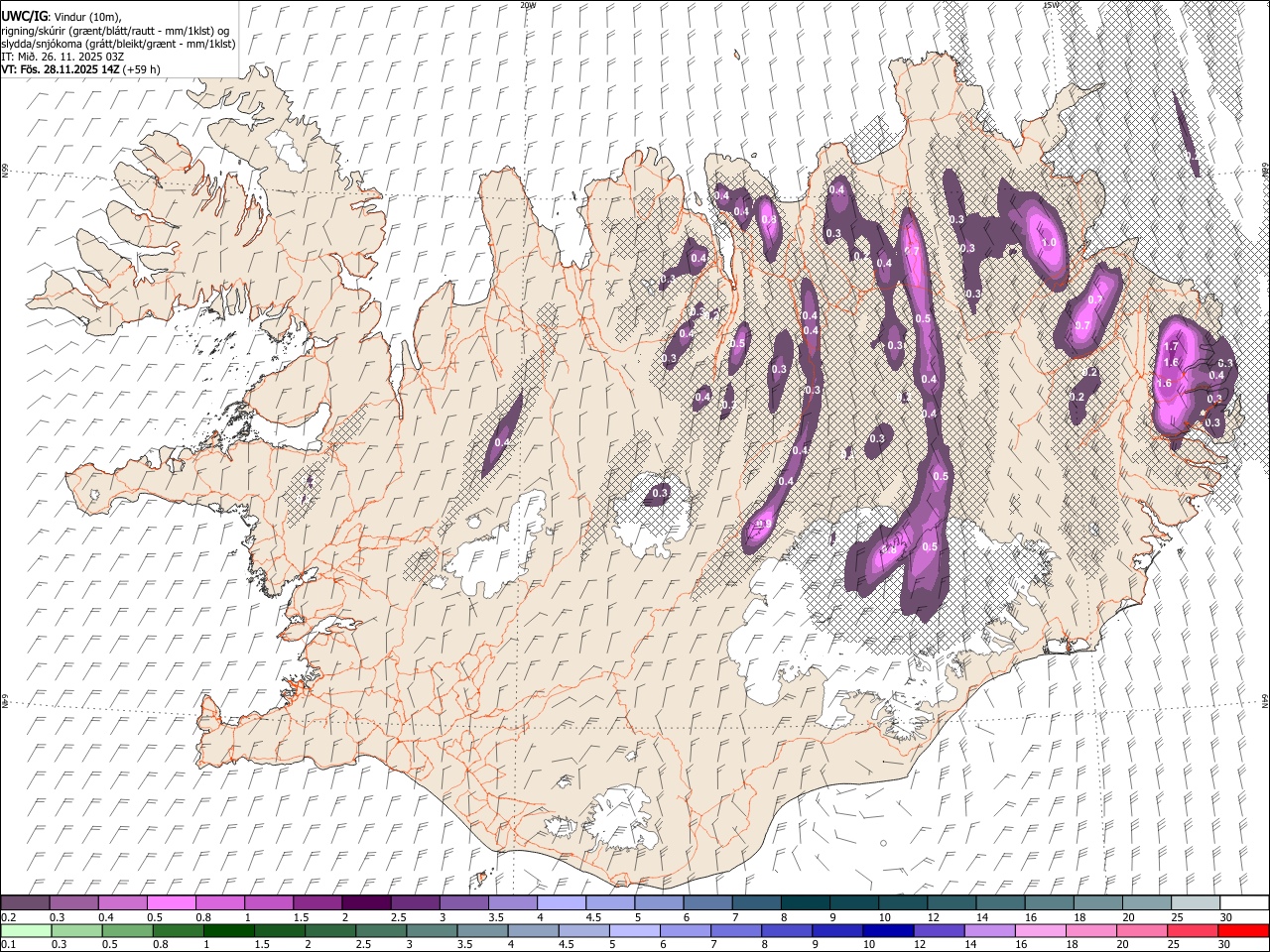Click the light grey 25 swatch, upper legend row
Screen dimensions: 1270x952
coord(1196,903)
